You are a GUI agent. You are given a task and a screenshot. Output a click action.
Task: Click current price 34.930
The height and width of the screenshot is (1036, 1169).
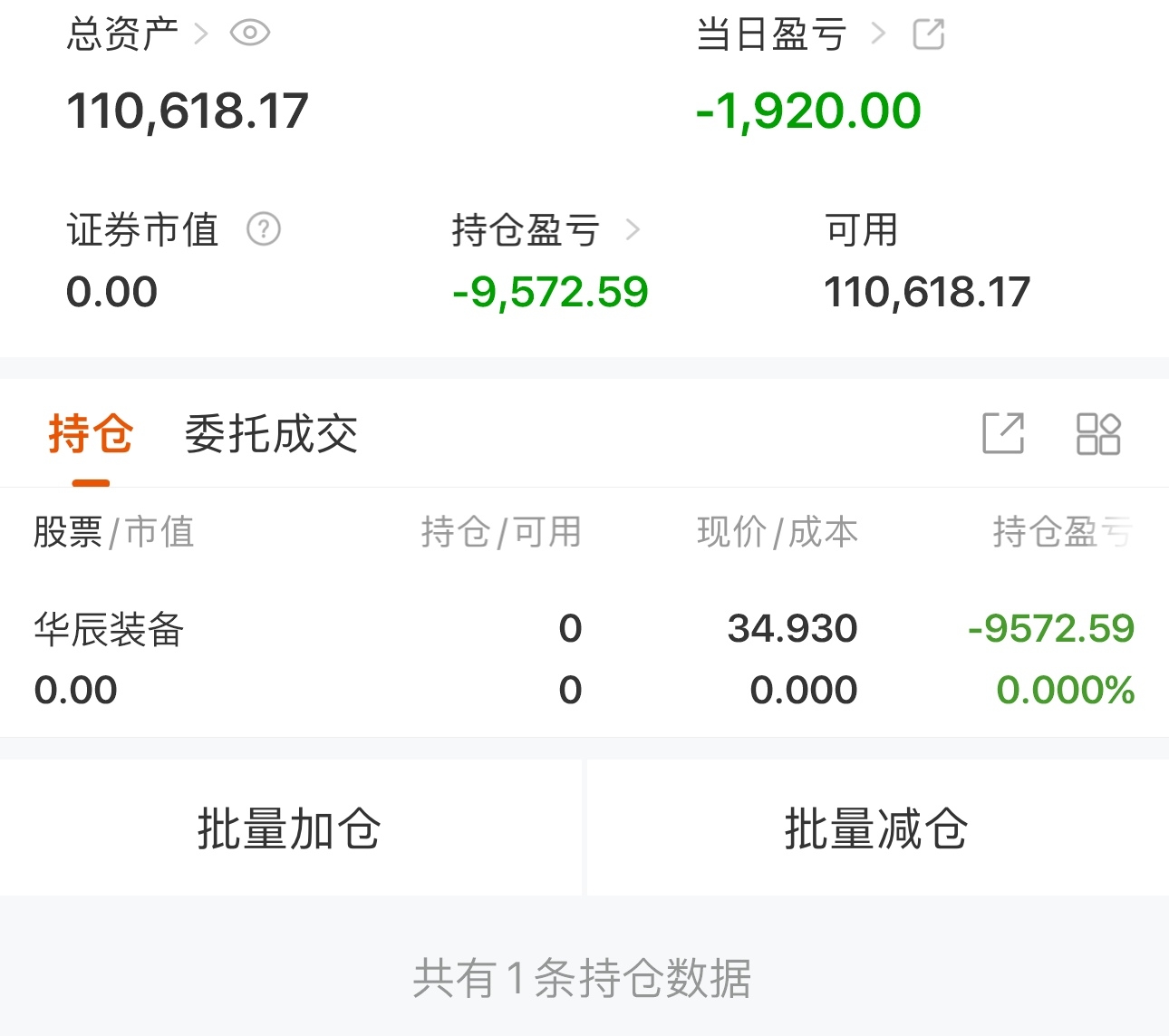(x=793, y=628)
